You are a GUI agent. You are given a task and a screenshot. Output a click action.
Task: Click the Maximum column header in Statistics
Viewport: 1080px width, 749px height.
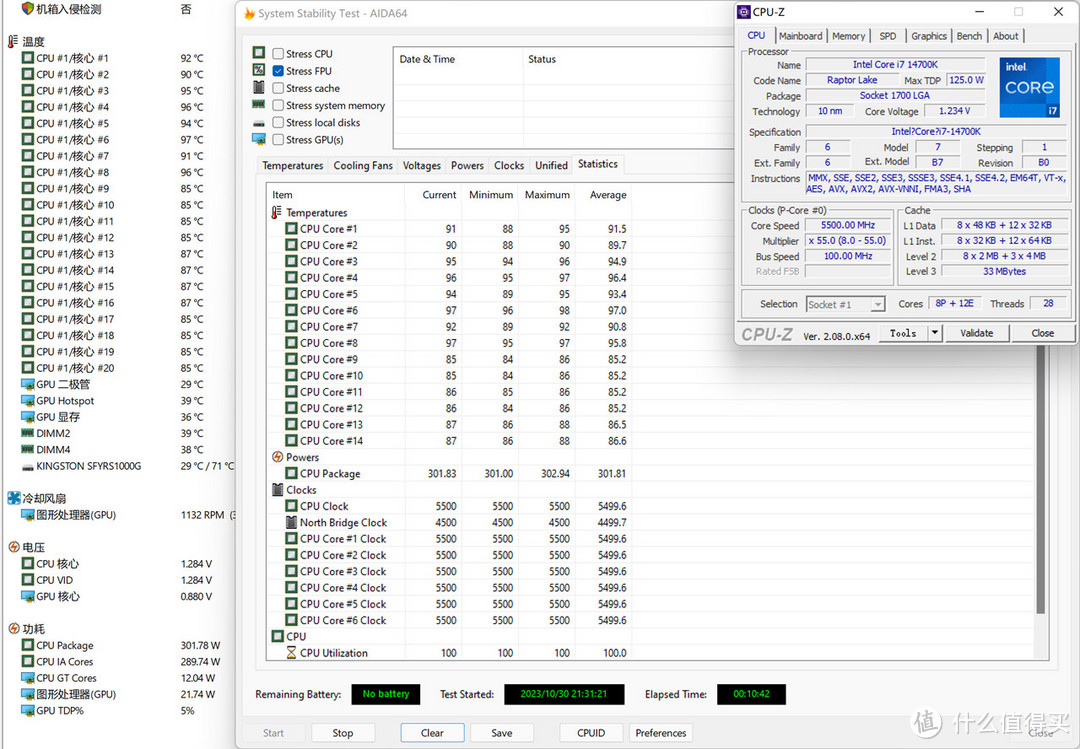pos(547,195)
